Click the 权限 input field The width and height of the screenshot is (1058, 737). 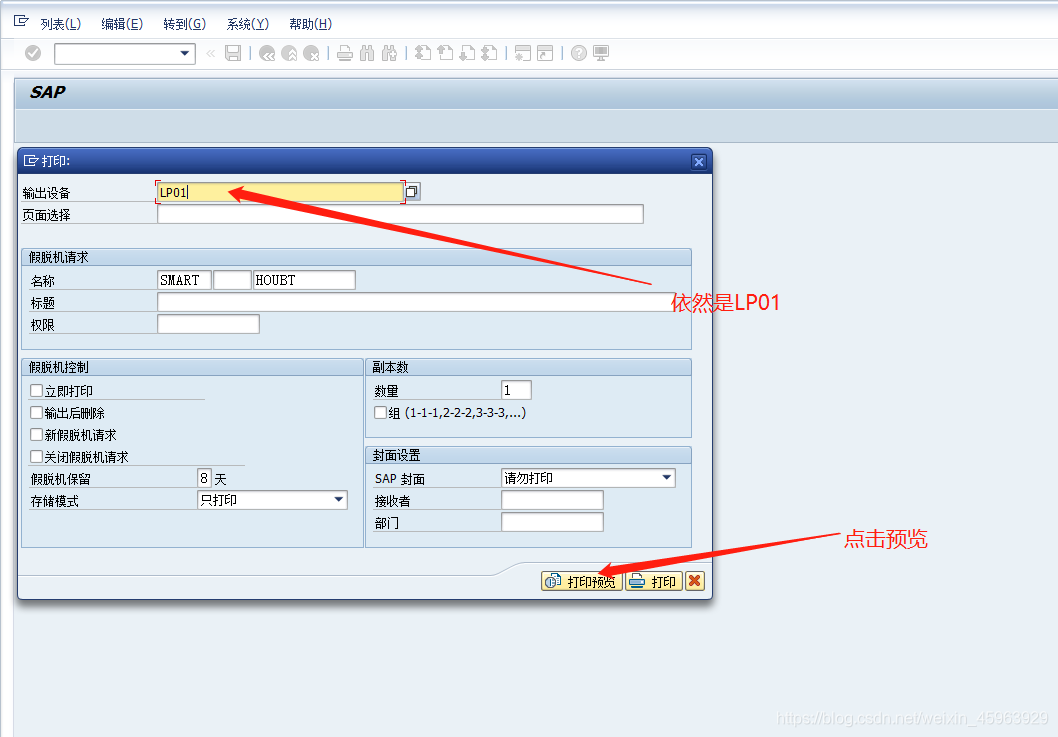coord(208,324)
